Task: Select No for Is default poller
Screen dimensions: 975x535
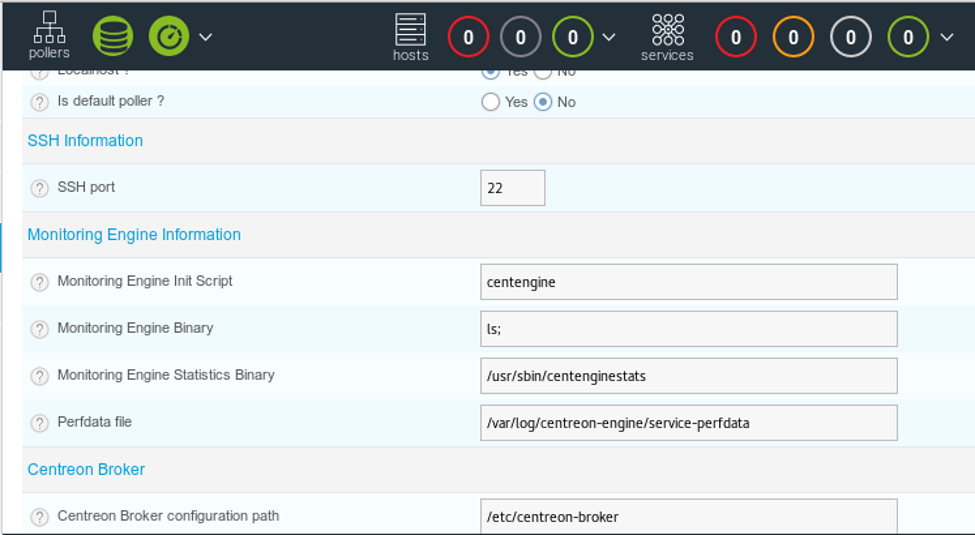Action: (x=543, y=102)
